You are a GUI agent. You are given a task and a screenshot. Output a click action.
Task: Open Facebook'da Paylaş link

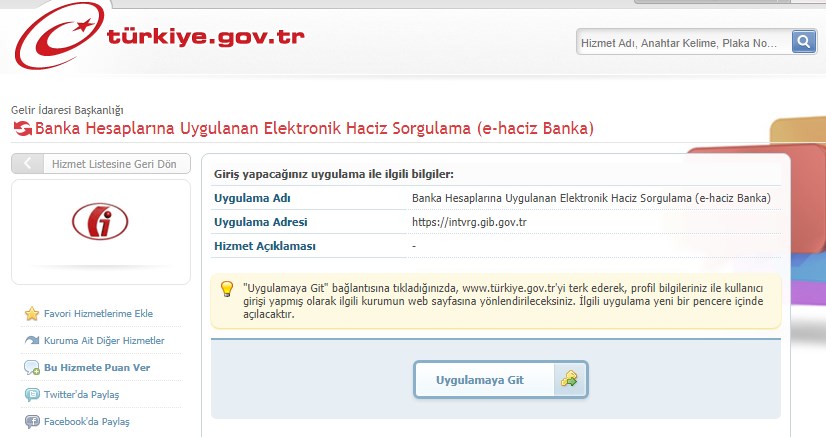coord(86,422)
